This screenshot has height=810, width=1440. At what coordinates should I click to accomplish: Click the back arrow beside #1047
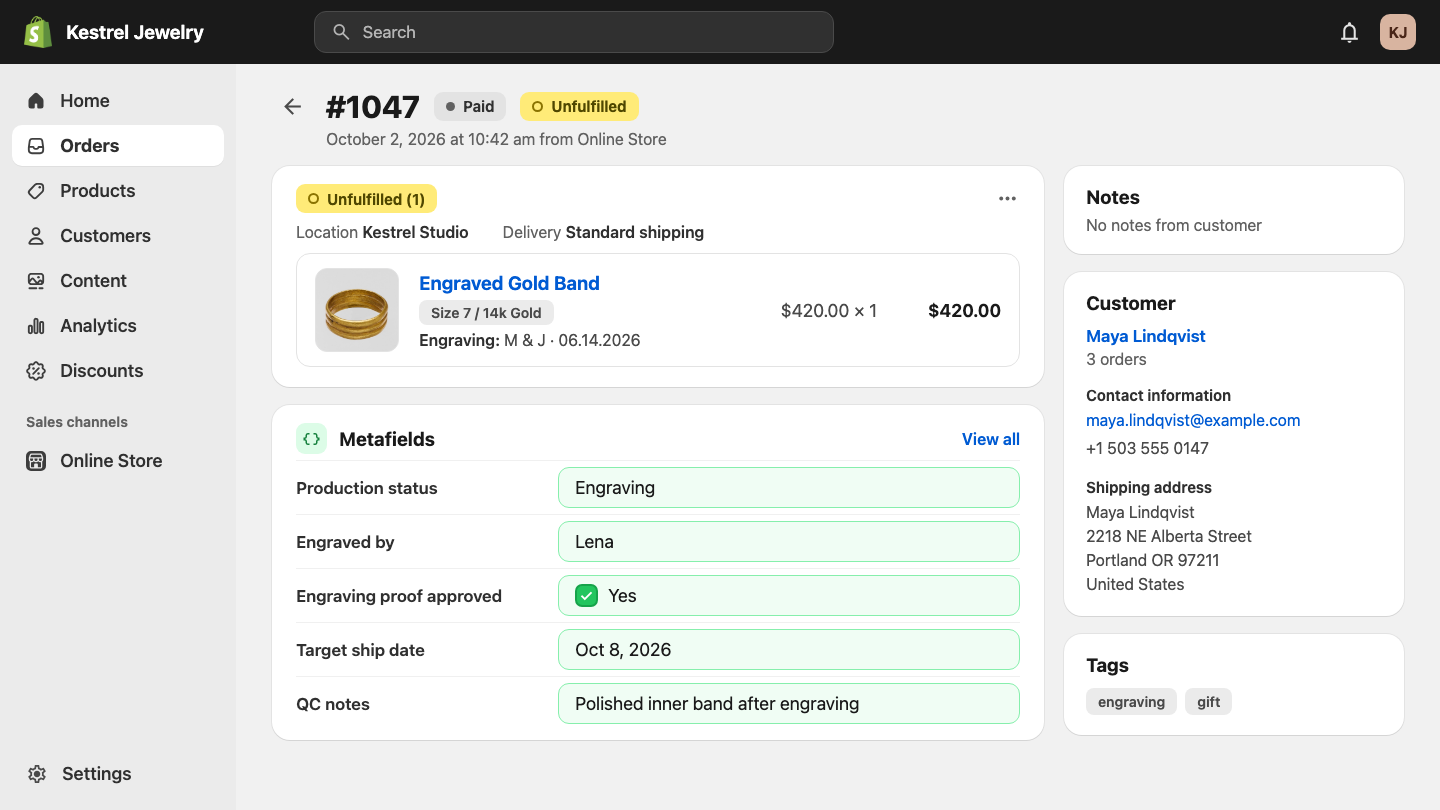tap(292, 107)
